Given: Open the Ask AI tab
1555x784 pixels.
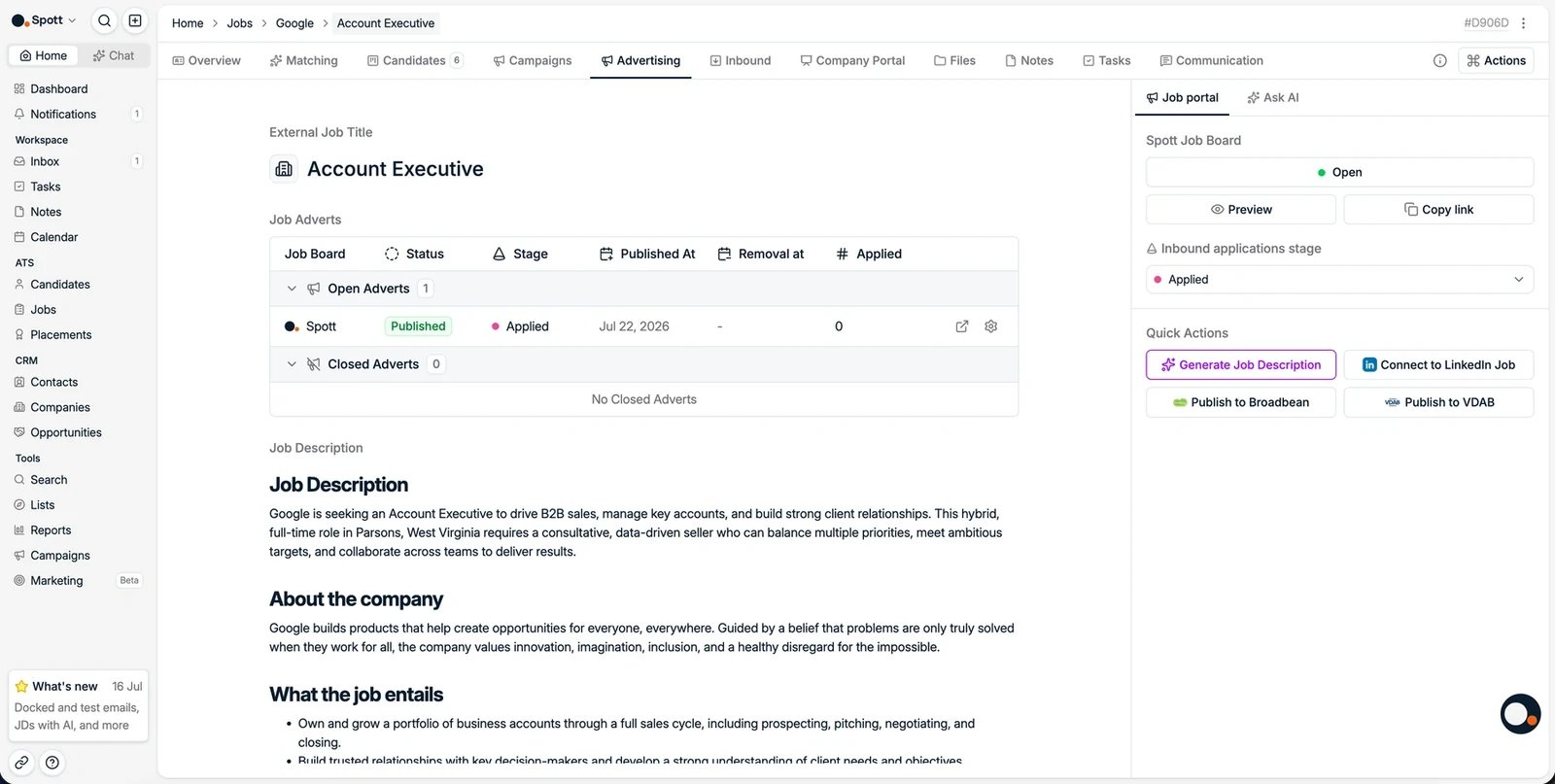Looking at the screenshot, I should tap(1273, 97).
